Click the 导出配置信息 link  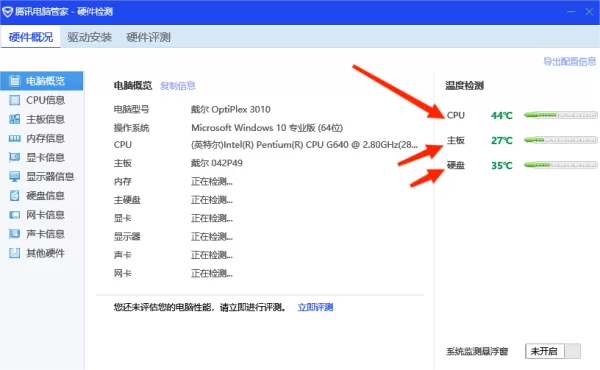tap(569, 61)
